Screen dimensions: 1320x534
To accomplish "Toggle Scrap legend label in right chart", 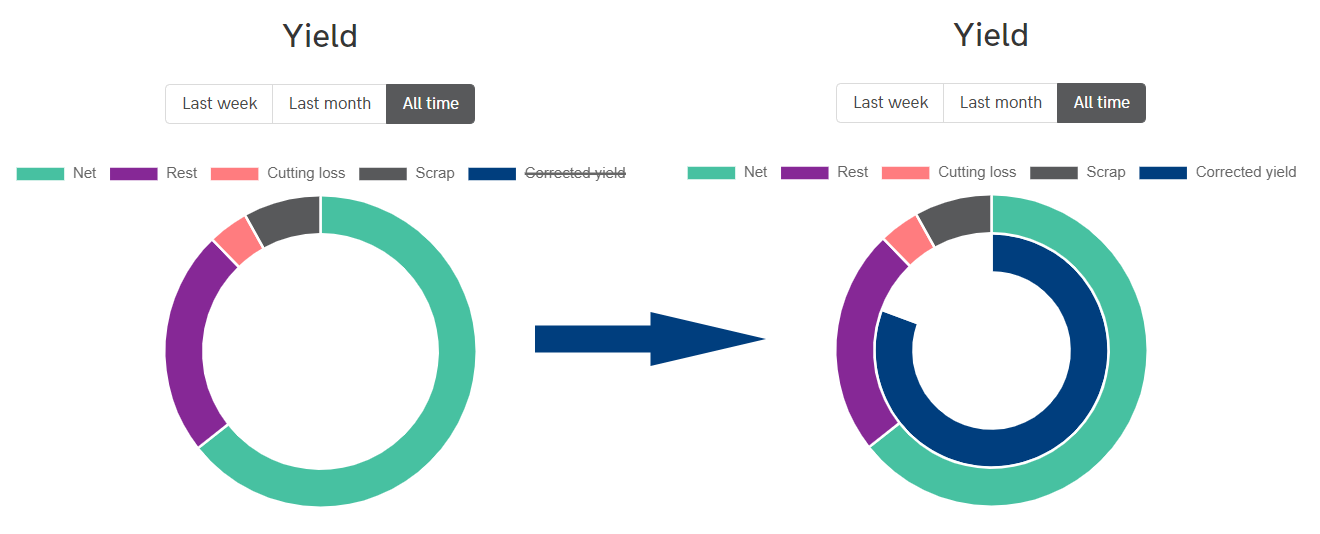I will (x=1106, y=172).
